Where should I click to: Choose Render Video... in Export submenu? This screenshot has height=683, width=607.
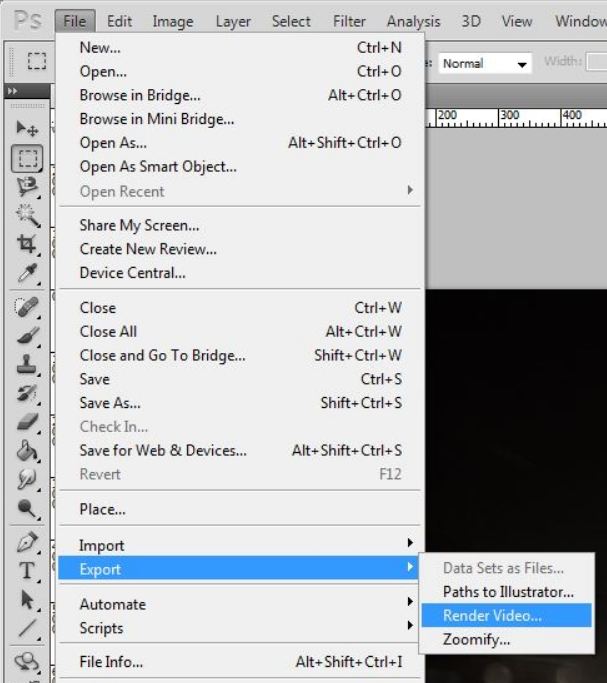[506, 615]
